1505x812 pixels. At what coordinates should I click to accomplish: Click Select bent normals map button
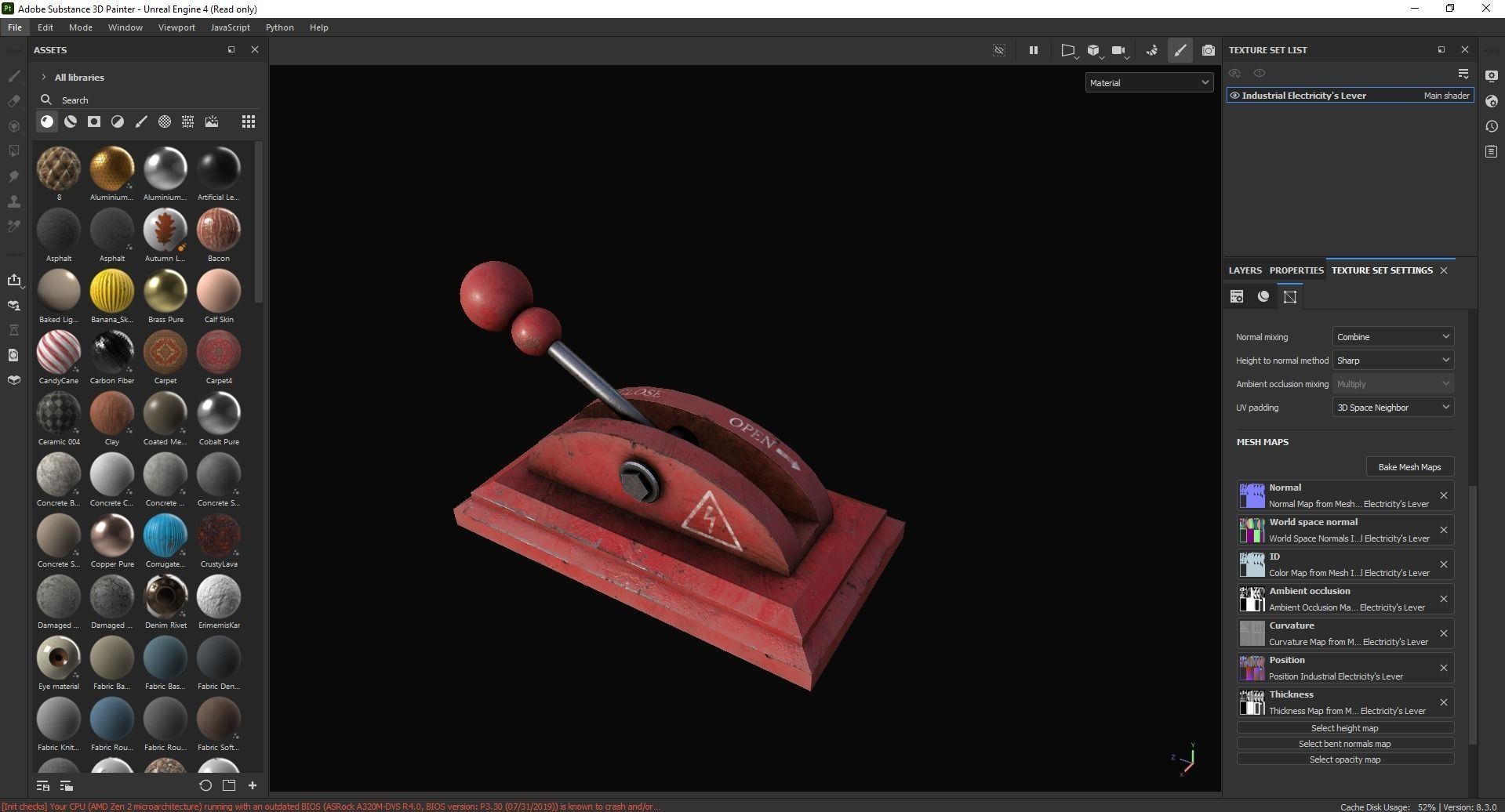(1345, 744)
